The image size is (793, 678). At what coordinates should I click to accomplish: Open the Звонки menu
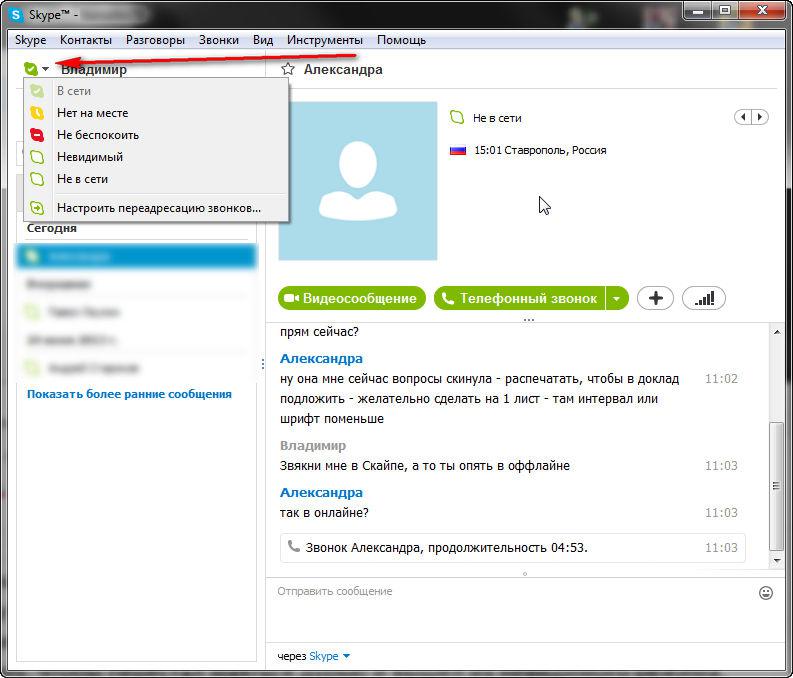[218, 40]
